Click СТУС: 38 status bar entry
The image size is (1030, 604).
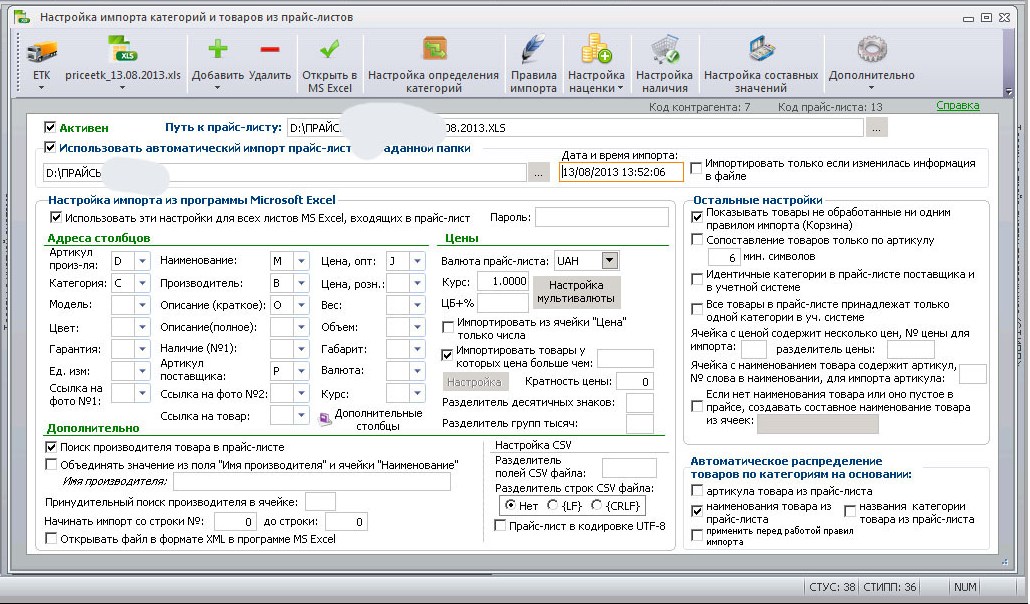pos(832,588)
